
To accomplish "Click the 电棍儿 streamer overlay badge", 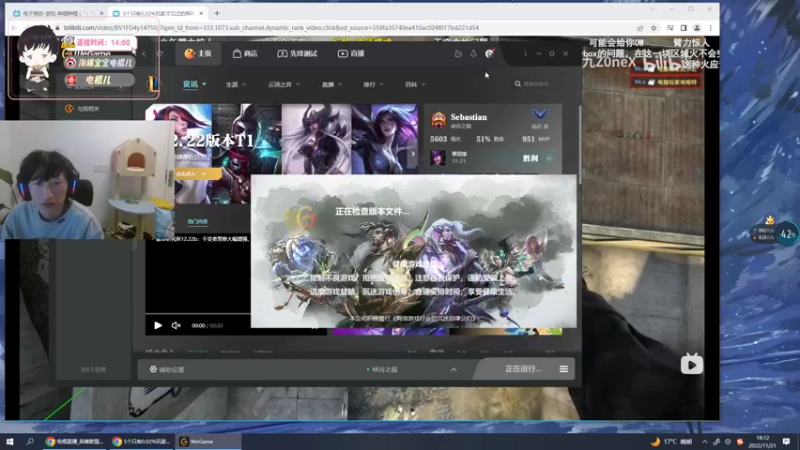I will [99, 80].
